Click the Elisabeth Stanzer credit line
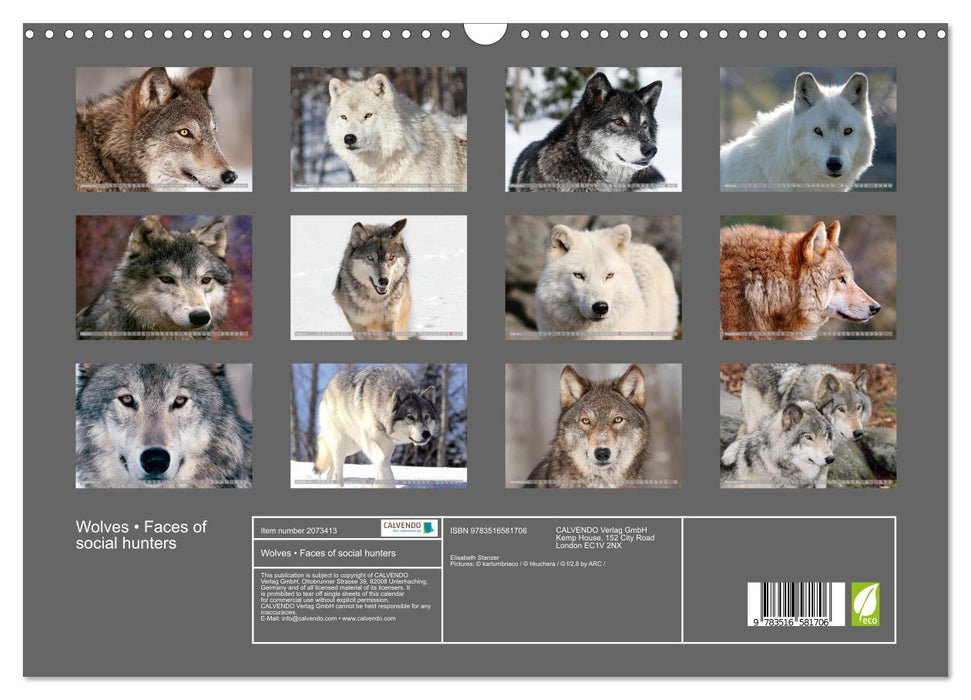 pos(478,558)
